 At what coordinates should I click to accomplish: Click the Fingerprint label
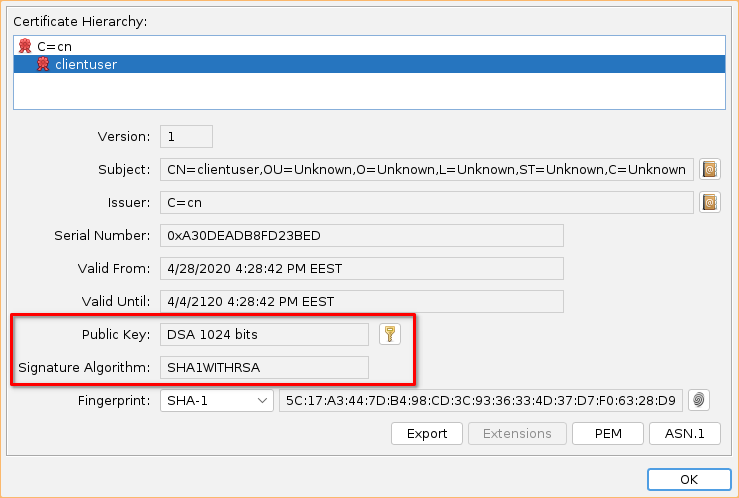point(114,400)
